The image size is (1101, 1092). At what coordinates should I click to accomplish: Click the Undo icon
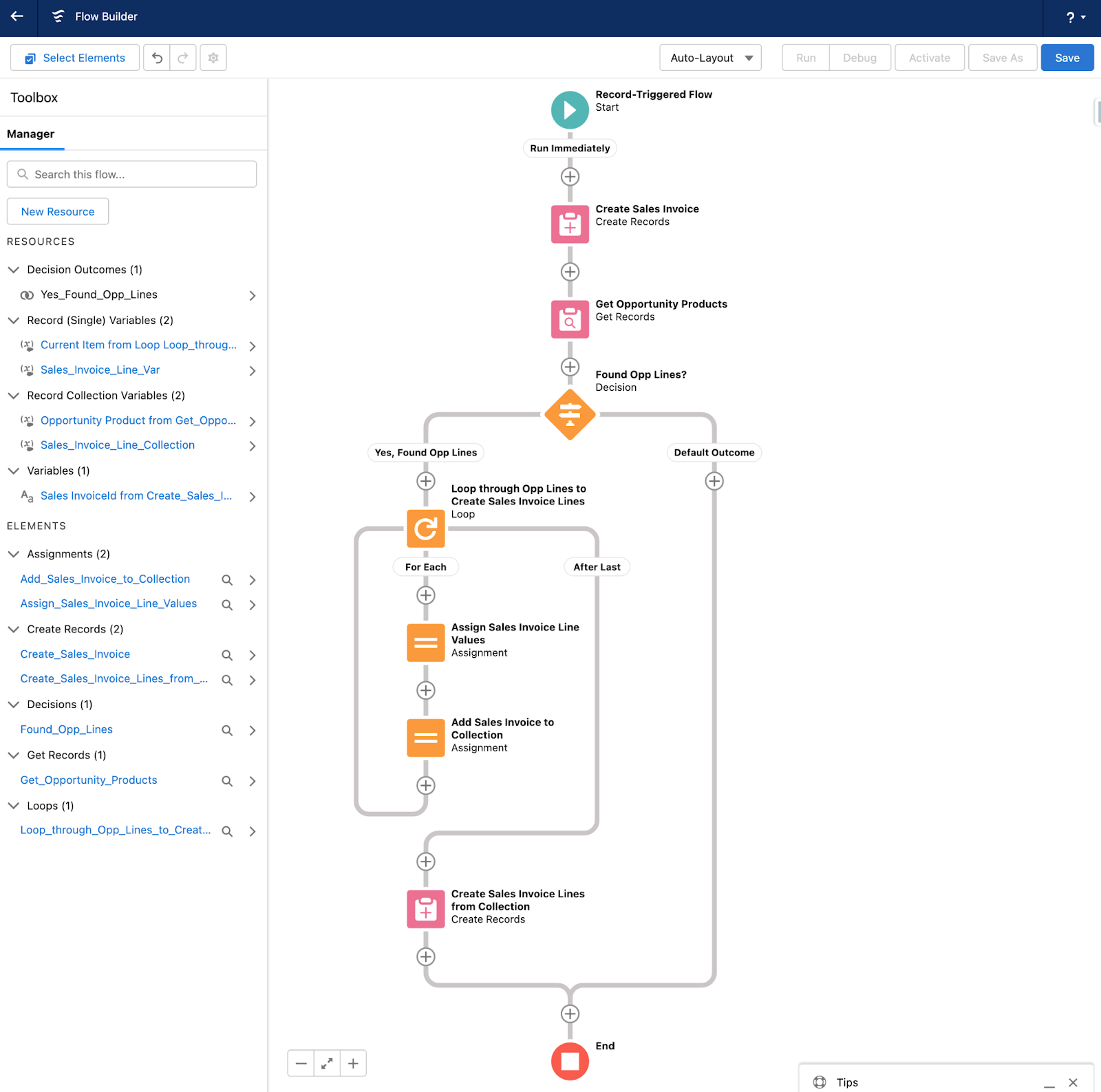157,57
